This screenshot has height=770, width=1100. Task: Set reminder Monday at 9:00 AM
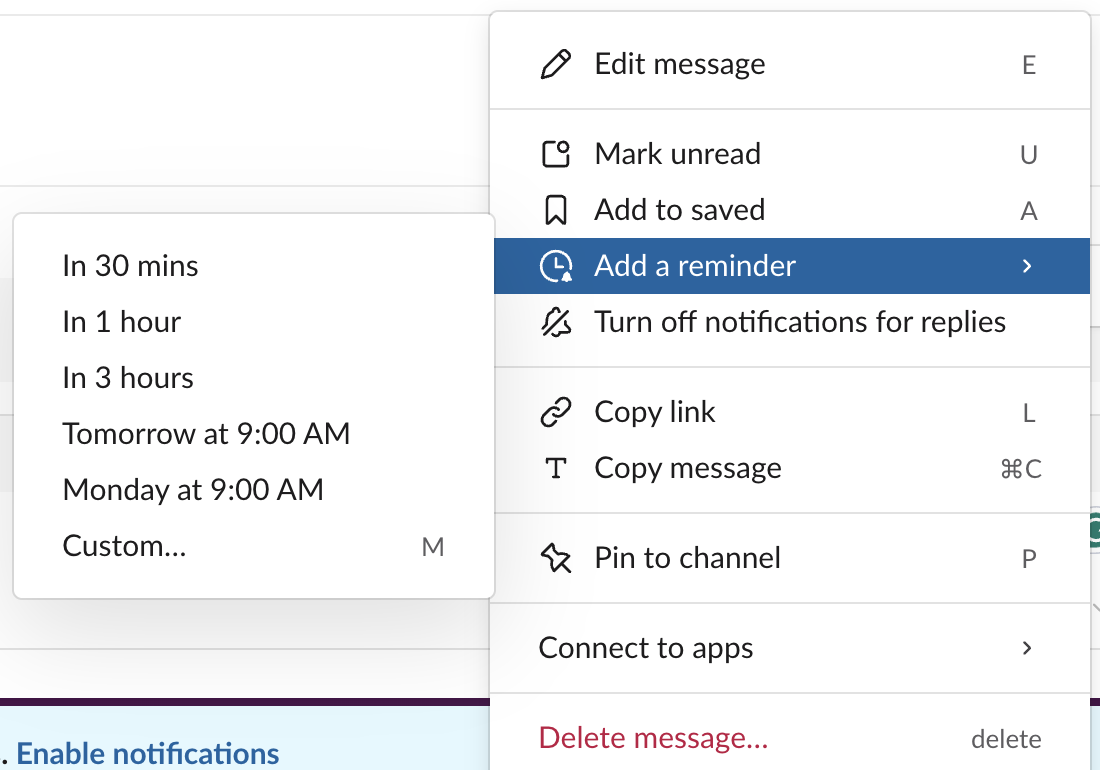(254, 490)
